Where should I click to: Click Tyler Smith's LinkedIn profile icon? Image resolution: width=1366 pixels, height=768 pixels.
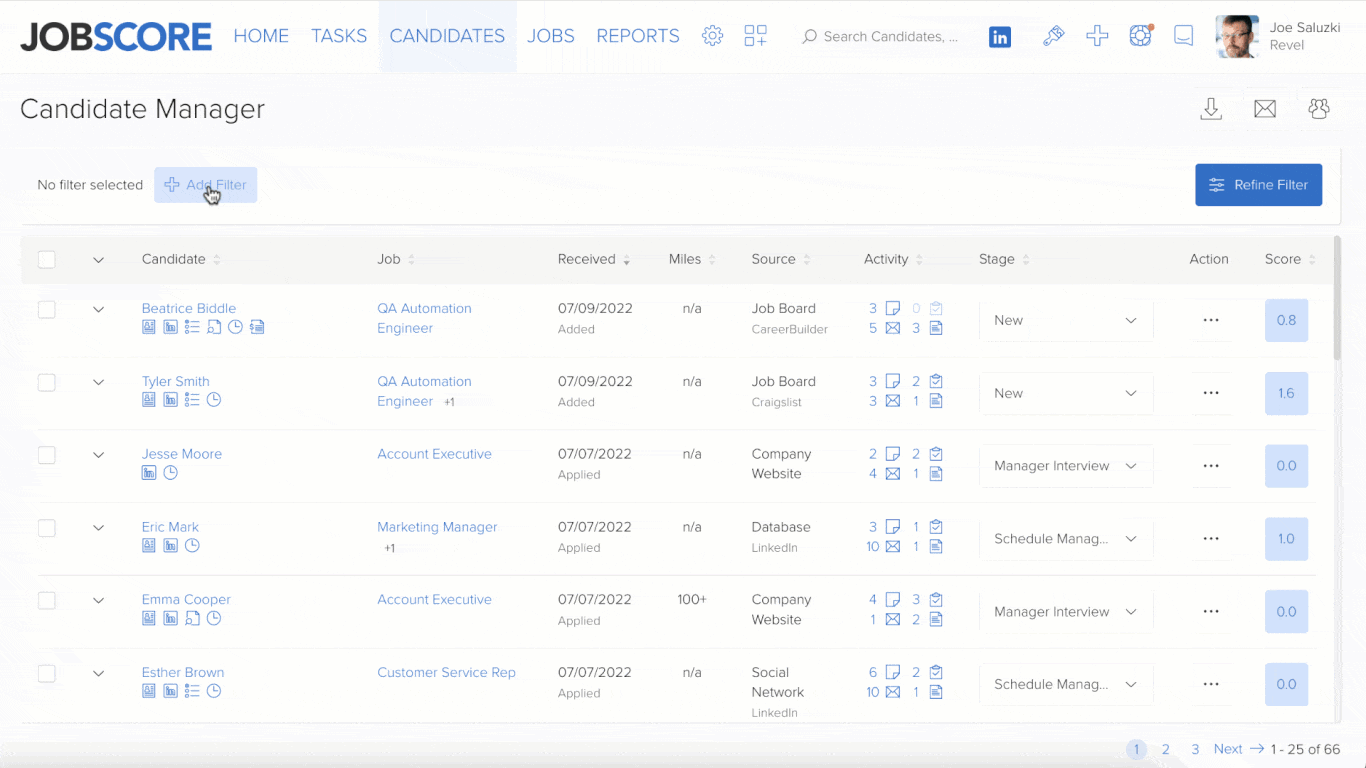[x=171, y=400]
